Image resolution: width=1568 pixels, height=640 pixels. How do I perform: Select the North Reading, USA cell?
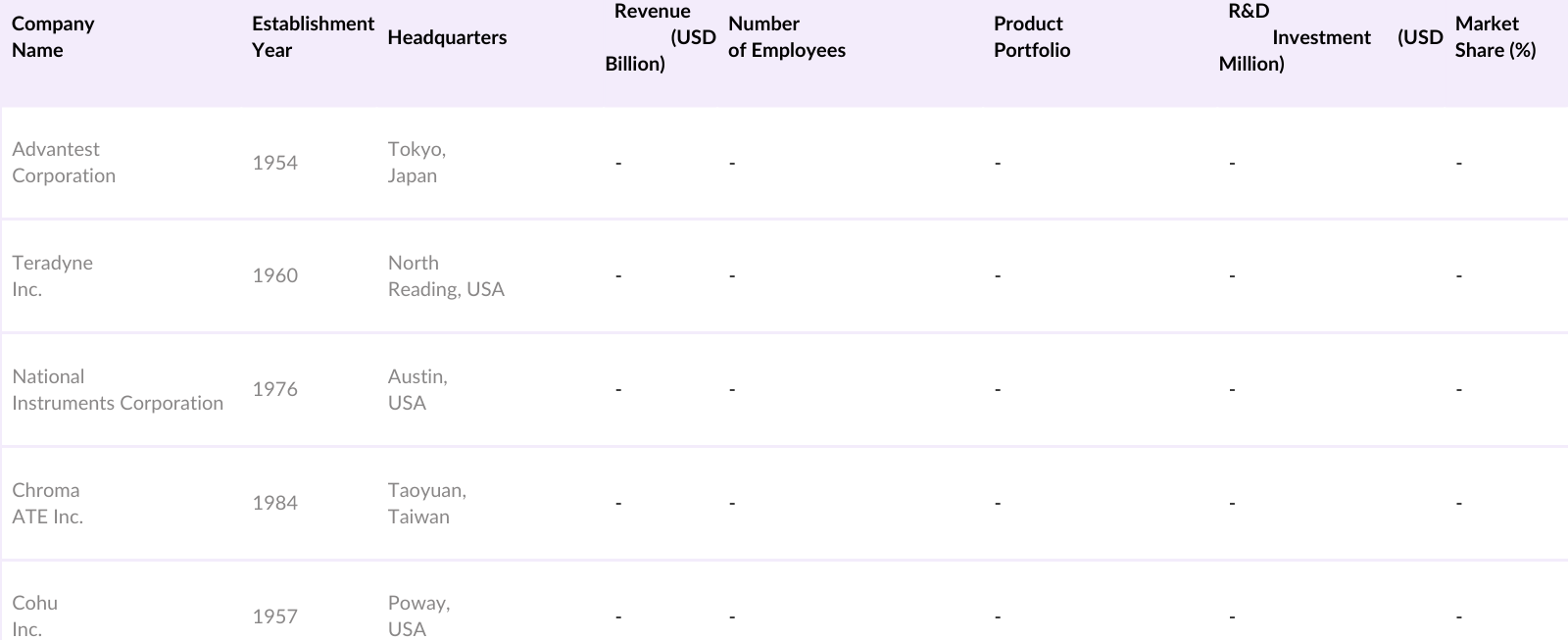[x=446, y=276]
